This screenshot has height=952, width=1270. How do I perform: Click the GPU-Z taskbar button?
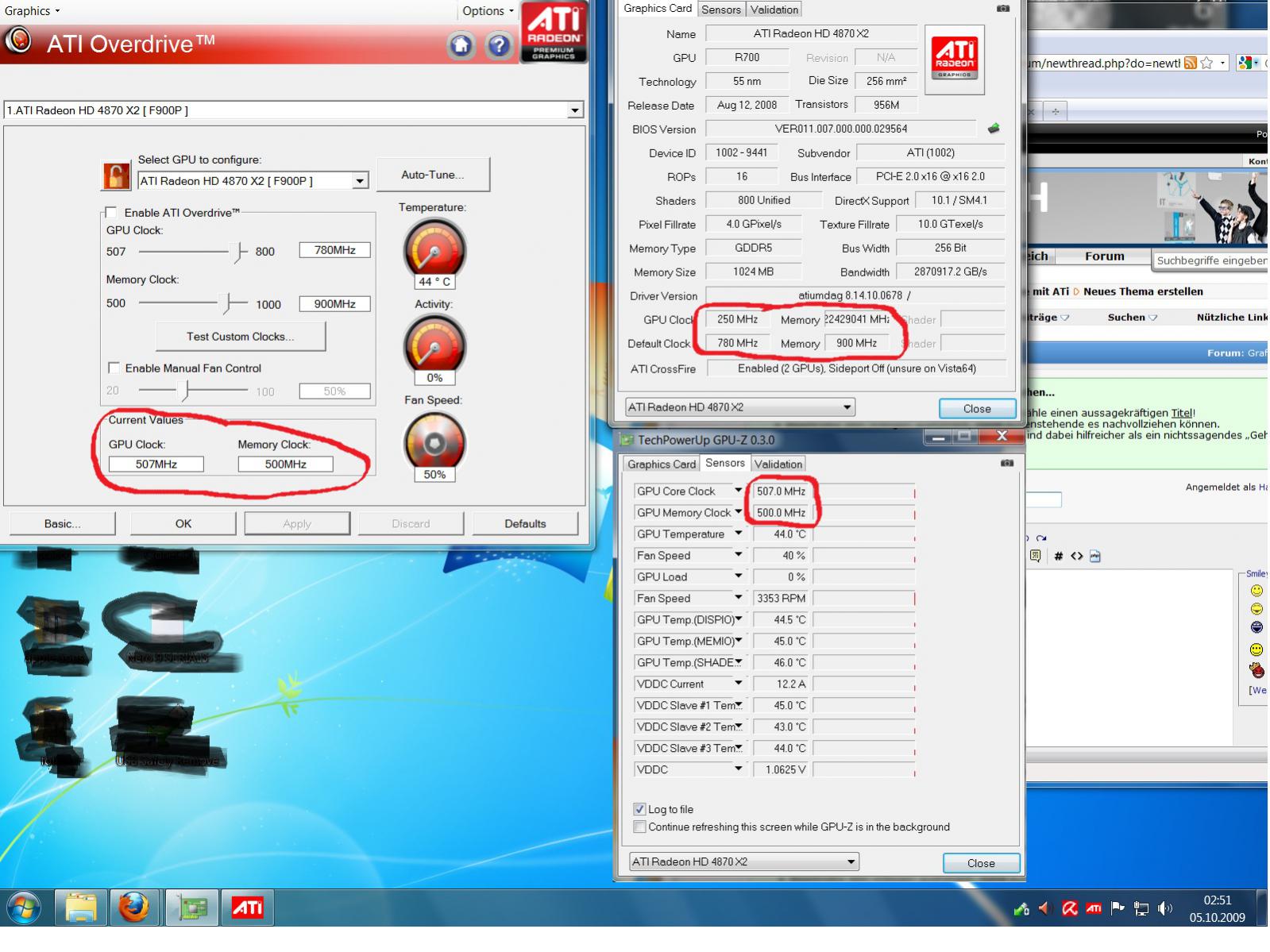(x=191, y=908)
